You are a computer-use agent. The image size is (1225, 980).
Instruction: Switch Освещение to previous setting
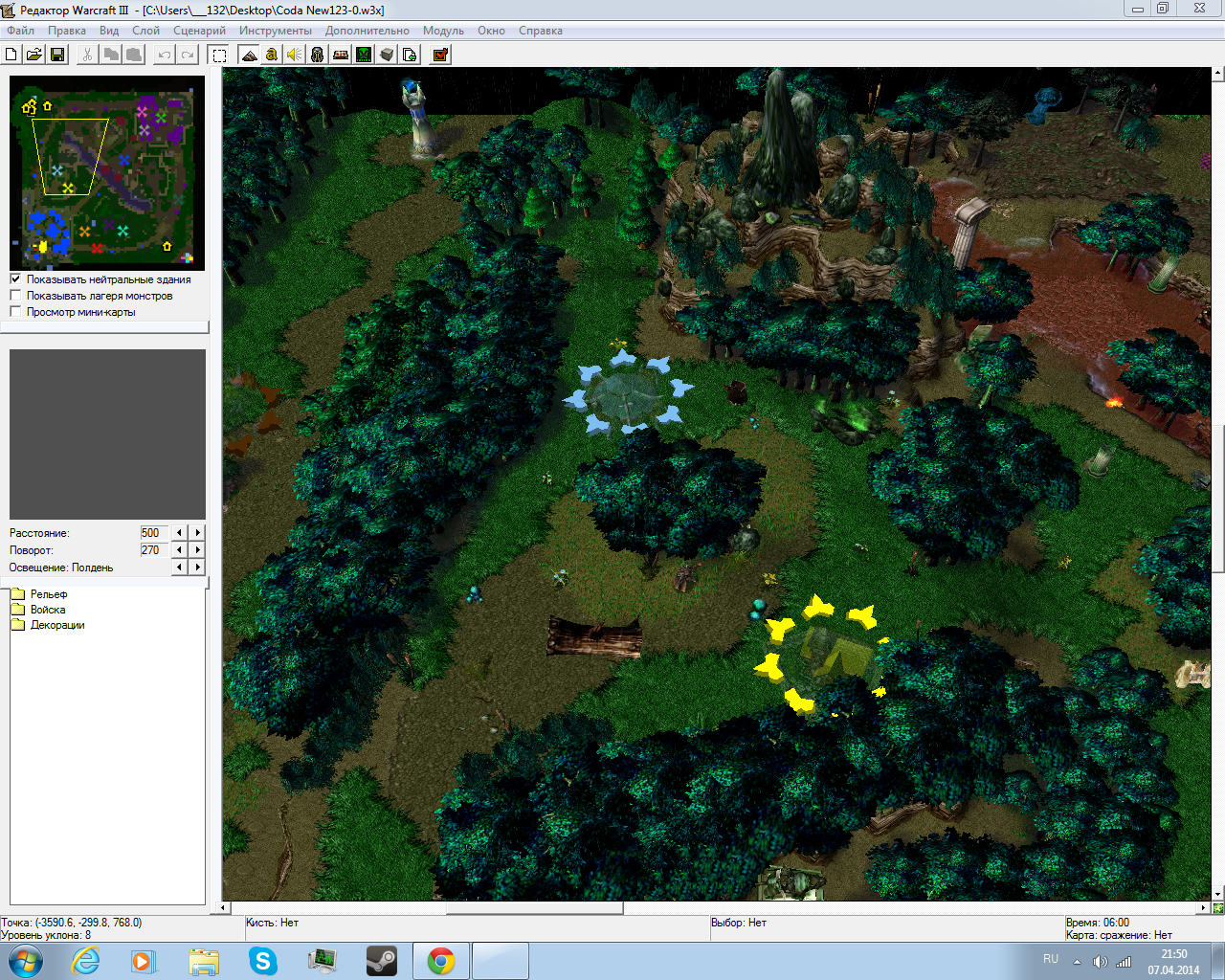point(179,568)
